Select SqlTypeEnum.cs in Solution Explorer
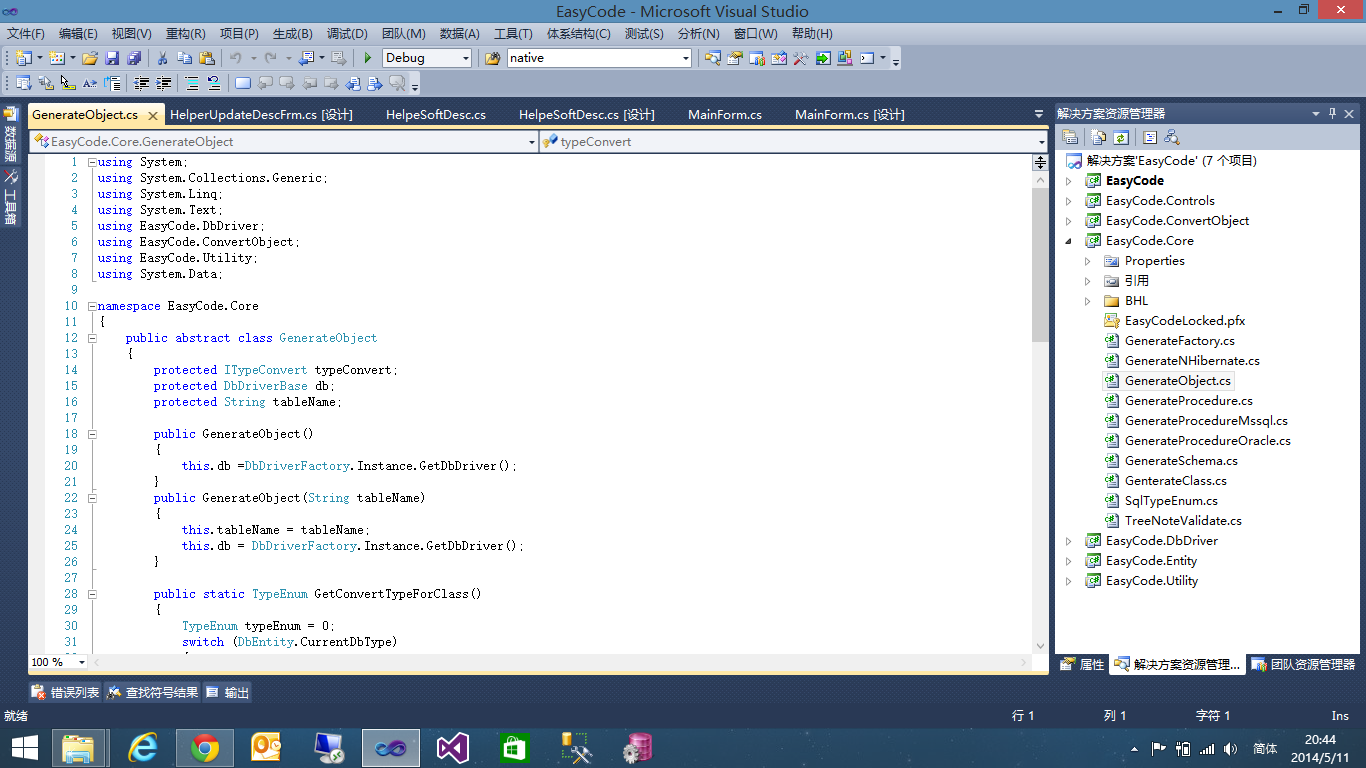 pos(1171,501)
